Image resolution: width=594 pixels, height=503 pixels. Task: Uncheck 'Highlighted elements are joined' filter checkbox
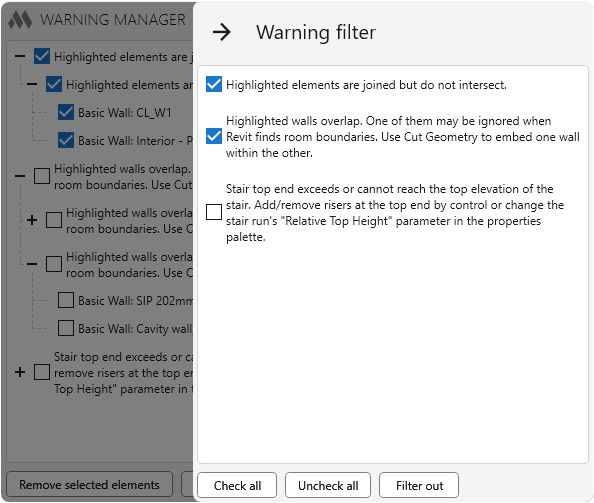click(214, 84)
